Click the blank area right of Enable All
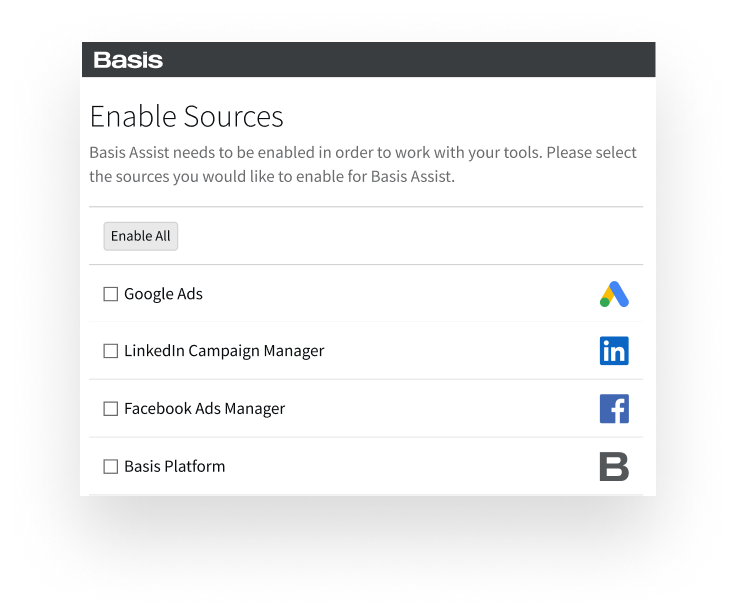Viewport: 736px width, 616px height. [x=408, y=236]
